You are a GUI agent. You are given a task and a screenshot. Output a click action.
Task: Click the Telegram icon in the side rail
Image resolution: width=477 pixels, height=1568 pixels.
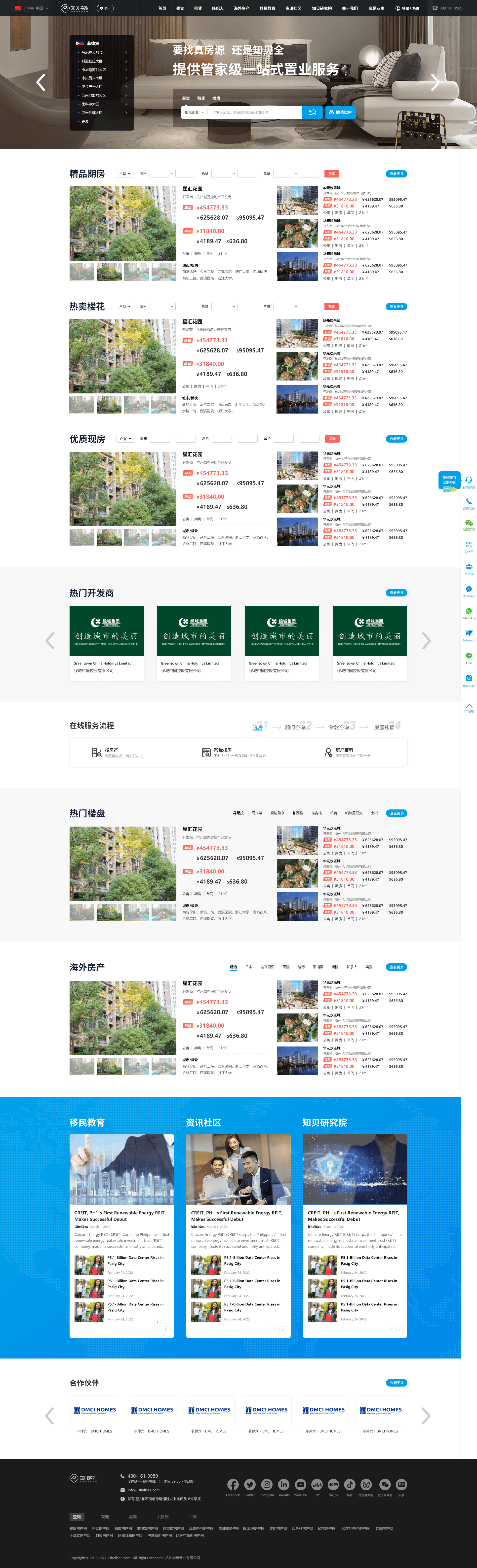[x=469, y=633]
